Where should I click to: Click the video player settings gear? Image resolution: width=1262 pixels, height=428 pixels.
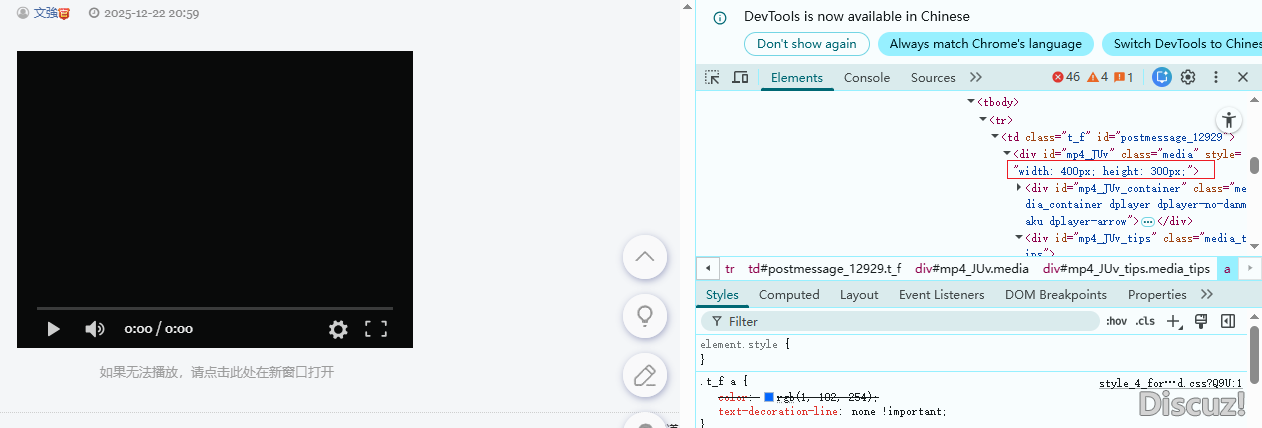coord(338,329)
